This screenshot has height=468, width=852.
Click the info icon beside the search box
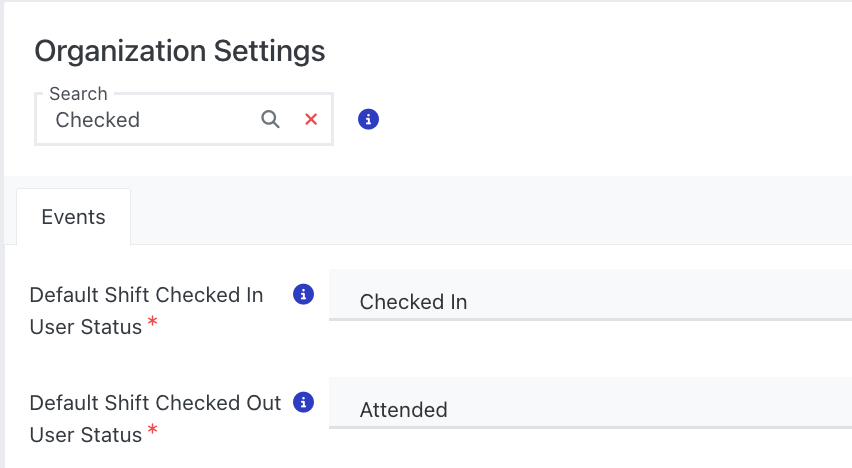pos(368,119)
